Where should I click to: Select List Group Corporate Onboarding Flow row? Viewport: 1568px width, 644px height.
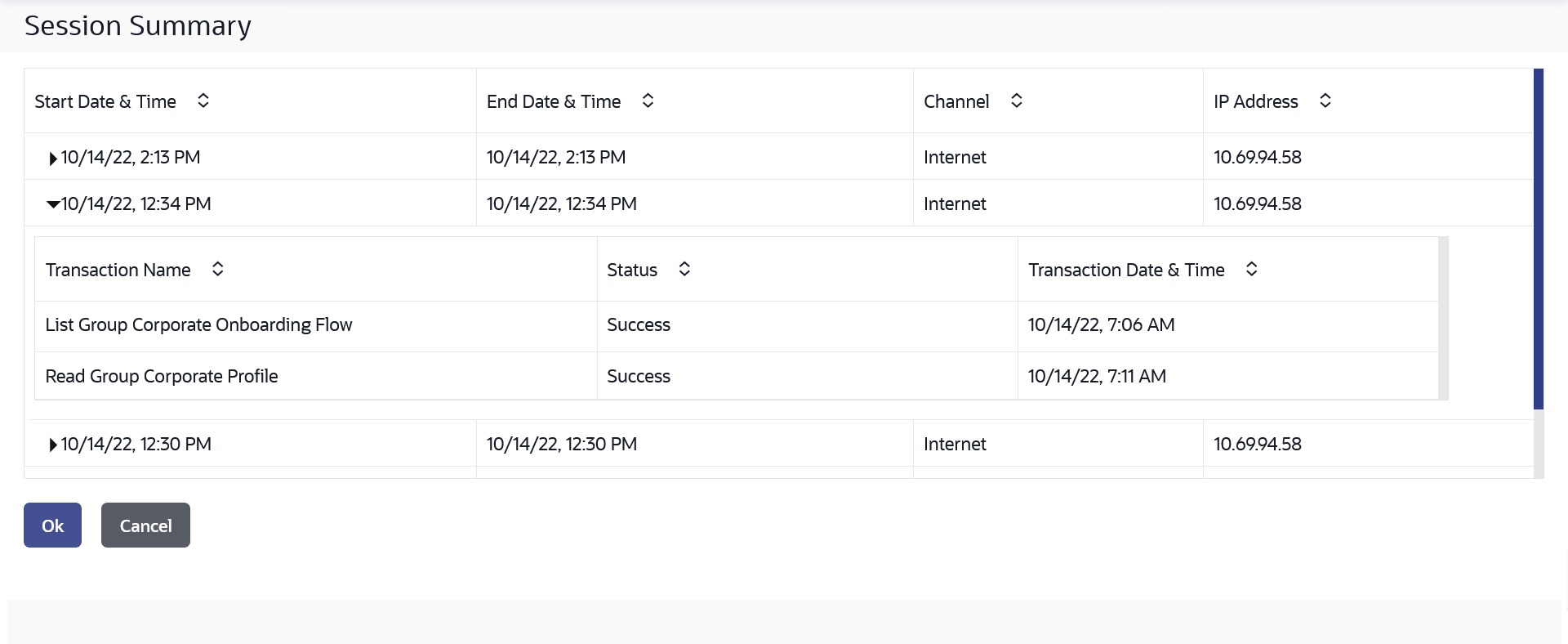coord(198,325)
